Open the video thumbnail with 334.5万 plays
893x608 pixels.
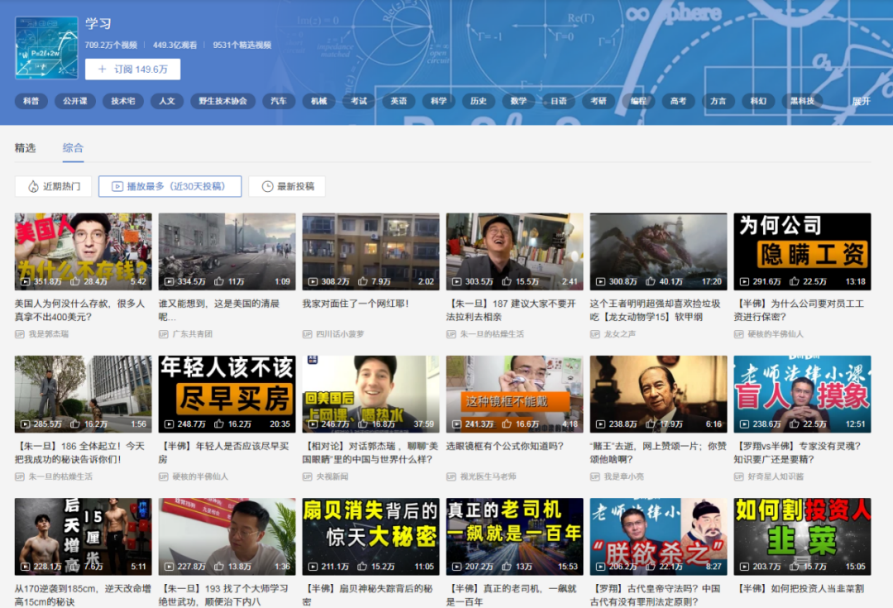(x=227, y=252)
